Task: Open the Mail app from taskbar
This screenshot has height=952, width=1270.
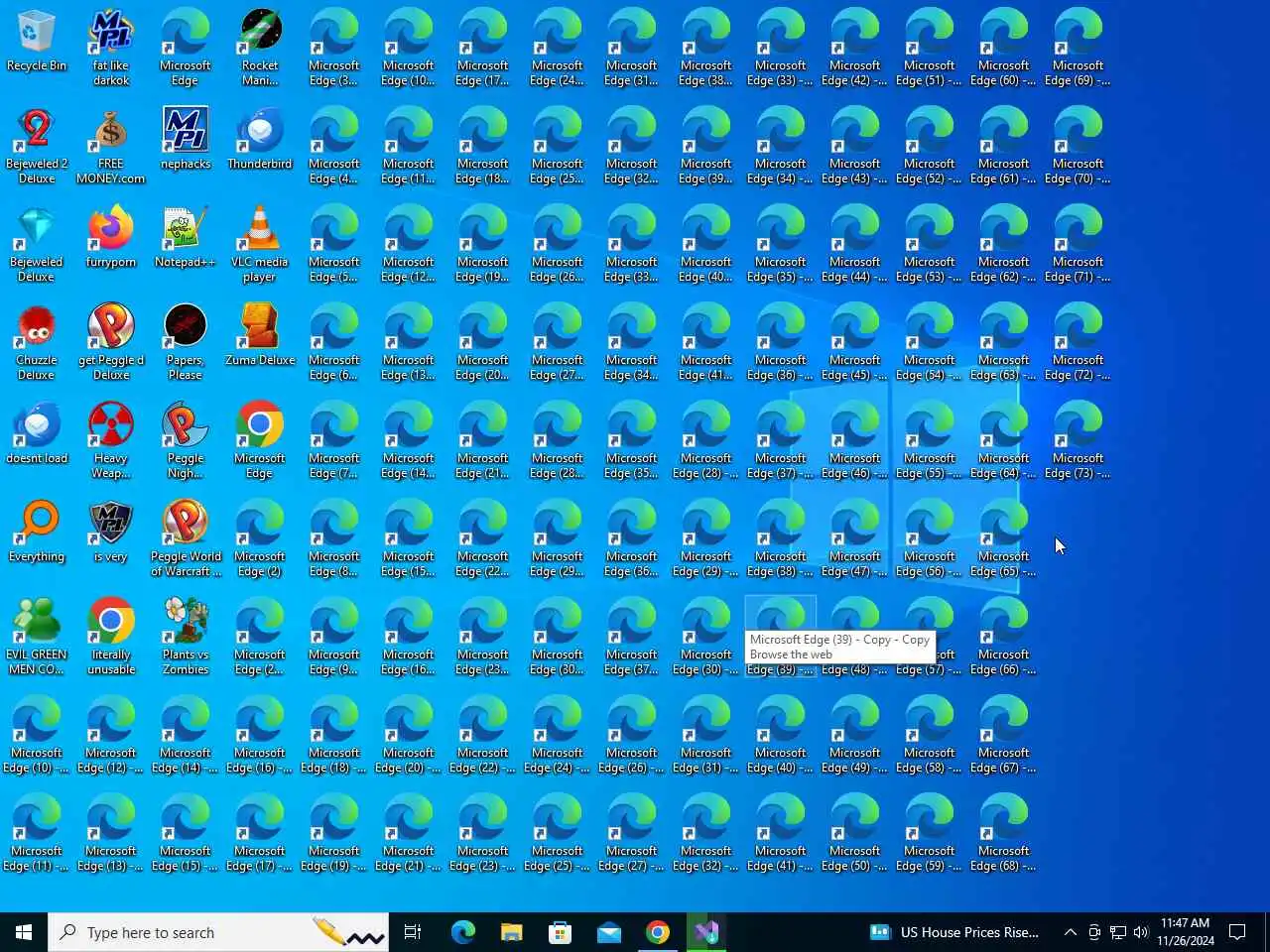Action: coord(608,932)
